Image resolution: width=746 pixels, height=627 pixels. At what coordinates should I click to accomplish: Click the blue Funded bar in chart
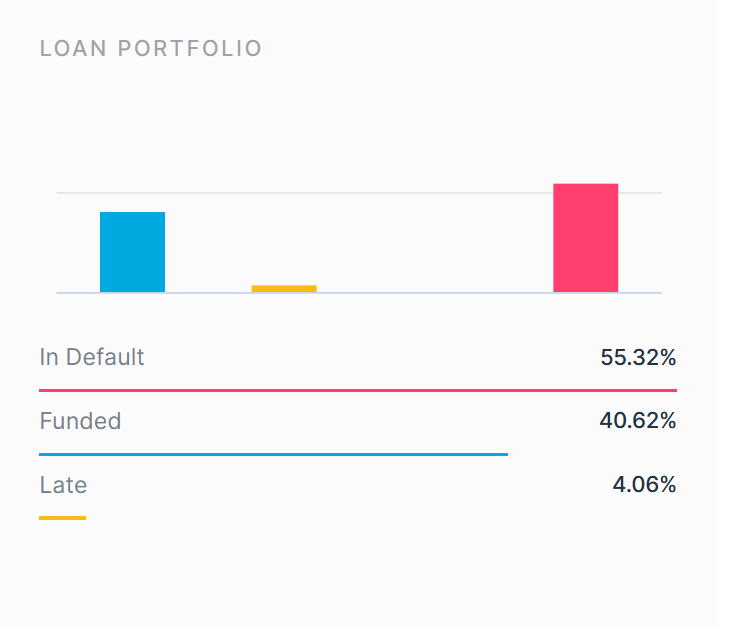[x=132, y=252]
